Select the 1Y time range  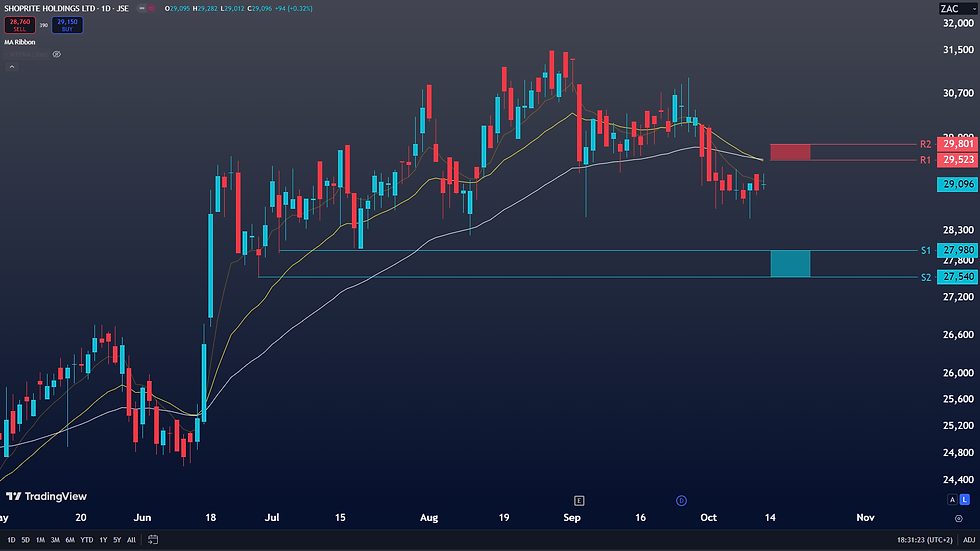point(103,540)
